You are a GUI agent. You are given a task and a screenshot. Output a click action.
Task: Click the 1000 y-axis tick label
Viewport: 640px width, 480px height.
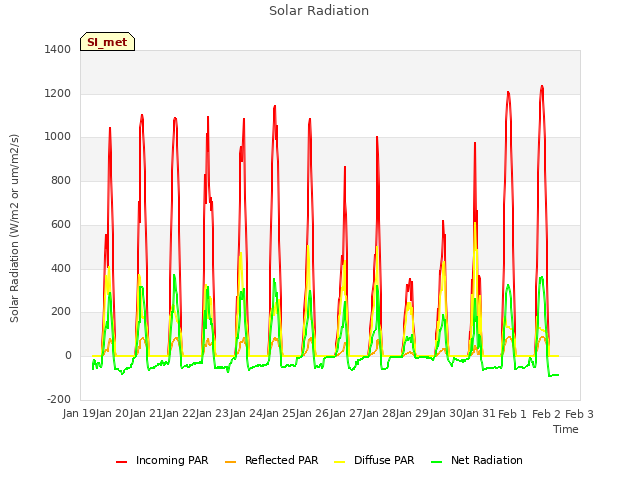pos(58,137)
